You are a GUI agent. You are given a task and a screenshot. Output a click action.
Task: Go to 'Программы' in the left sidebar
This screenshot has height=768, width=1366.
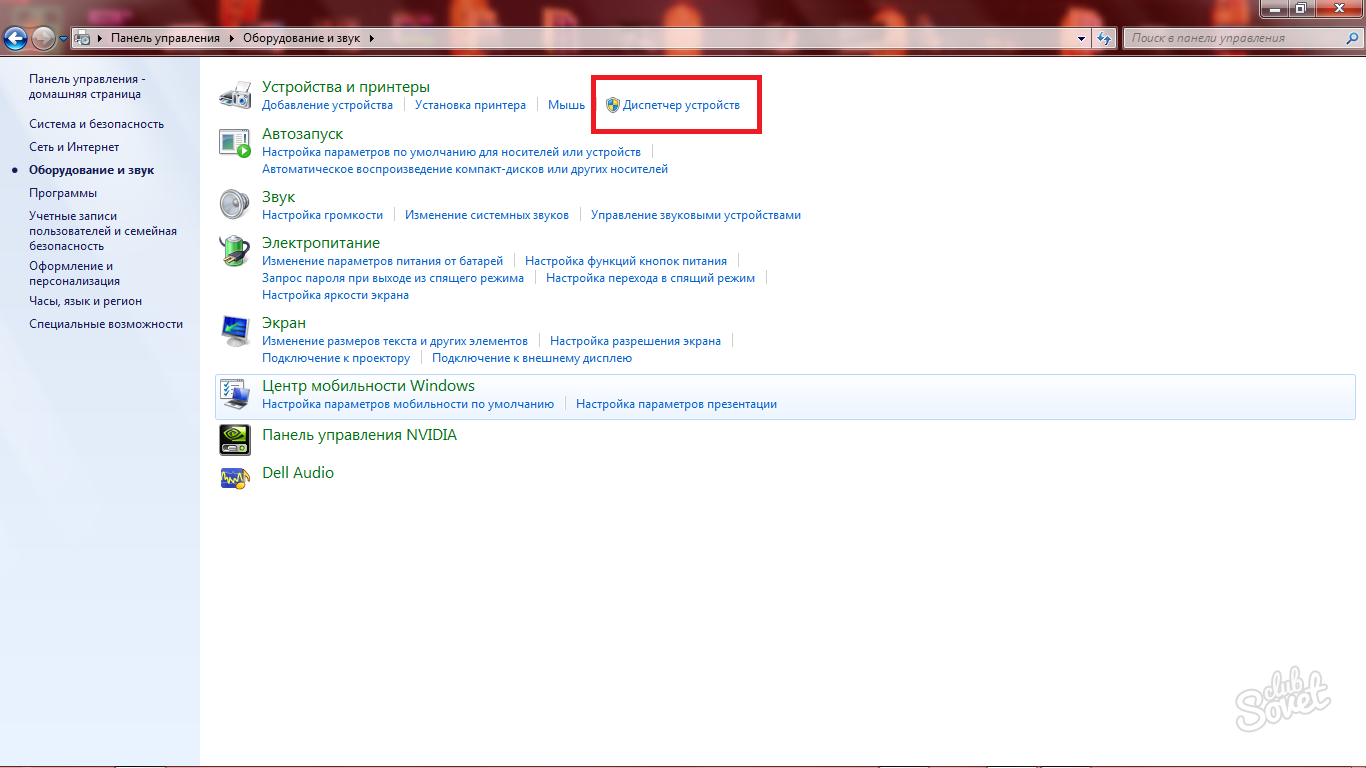point(63,193)
